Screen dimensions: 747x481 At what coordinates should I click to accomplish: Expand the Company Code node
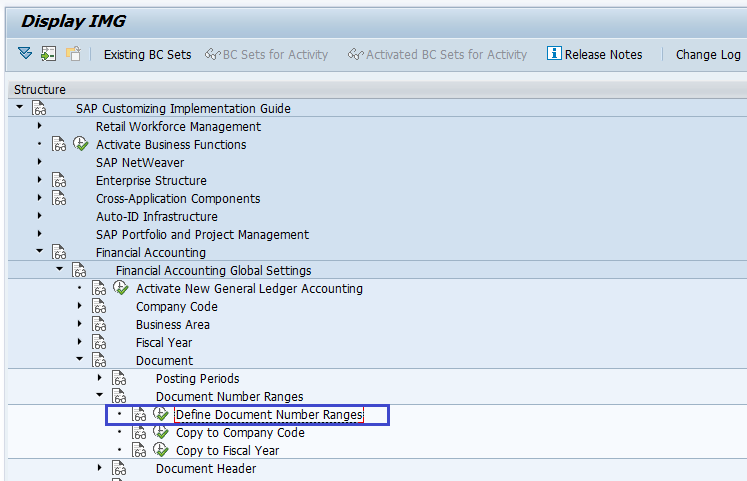pos(80,306)
